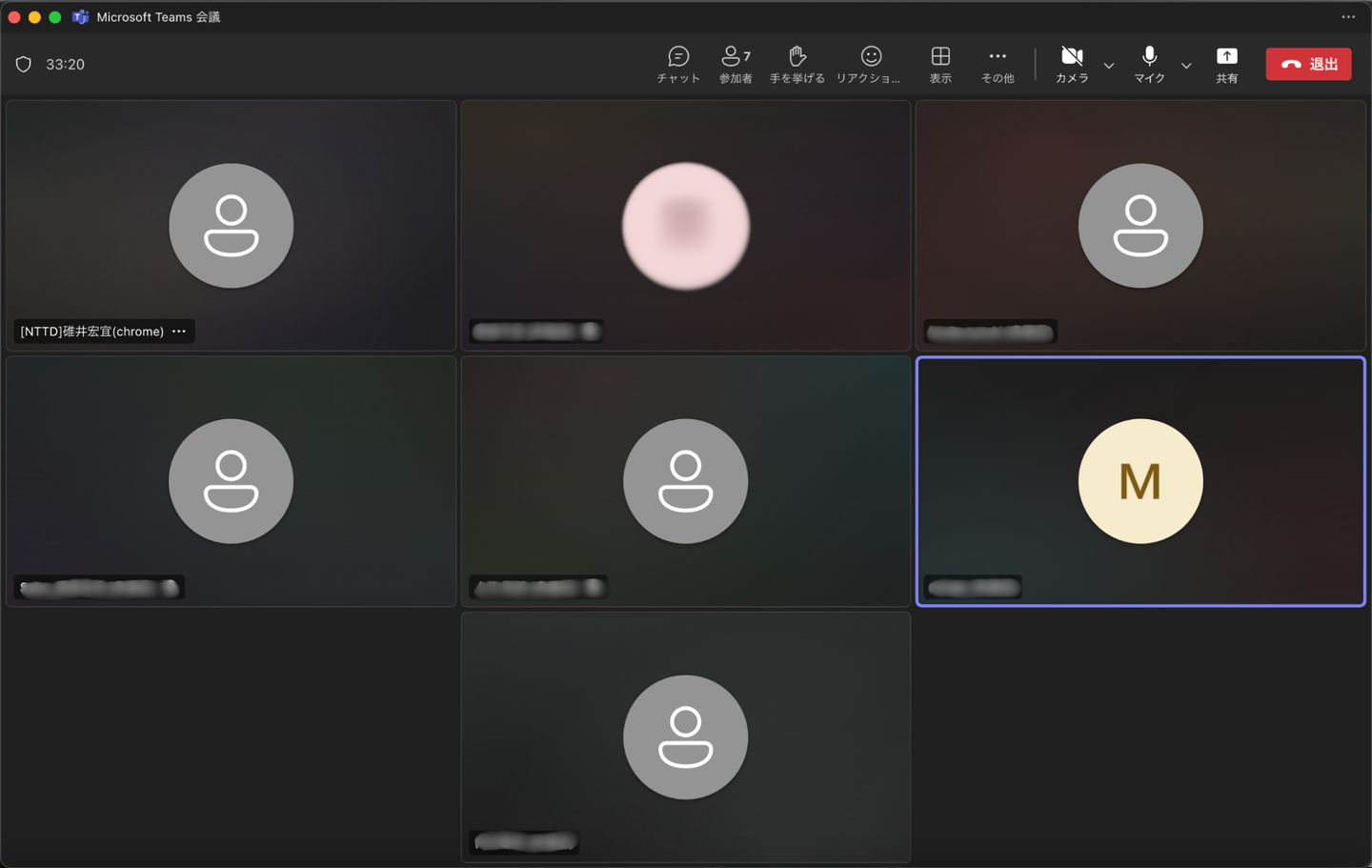Open the view (表示) layout options
The image size is (1372, 868).
pos(940,64)
